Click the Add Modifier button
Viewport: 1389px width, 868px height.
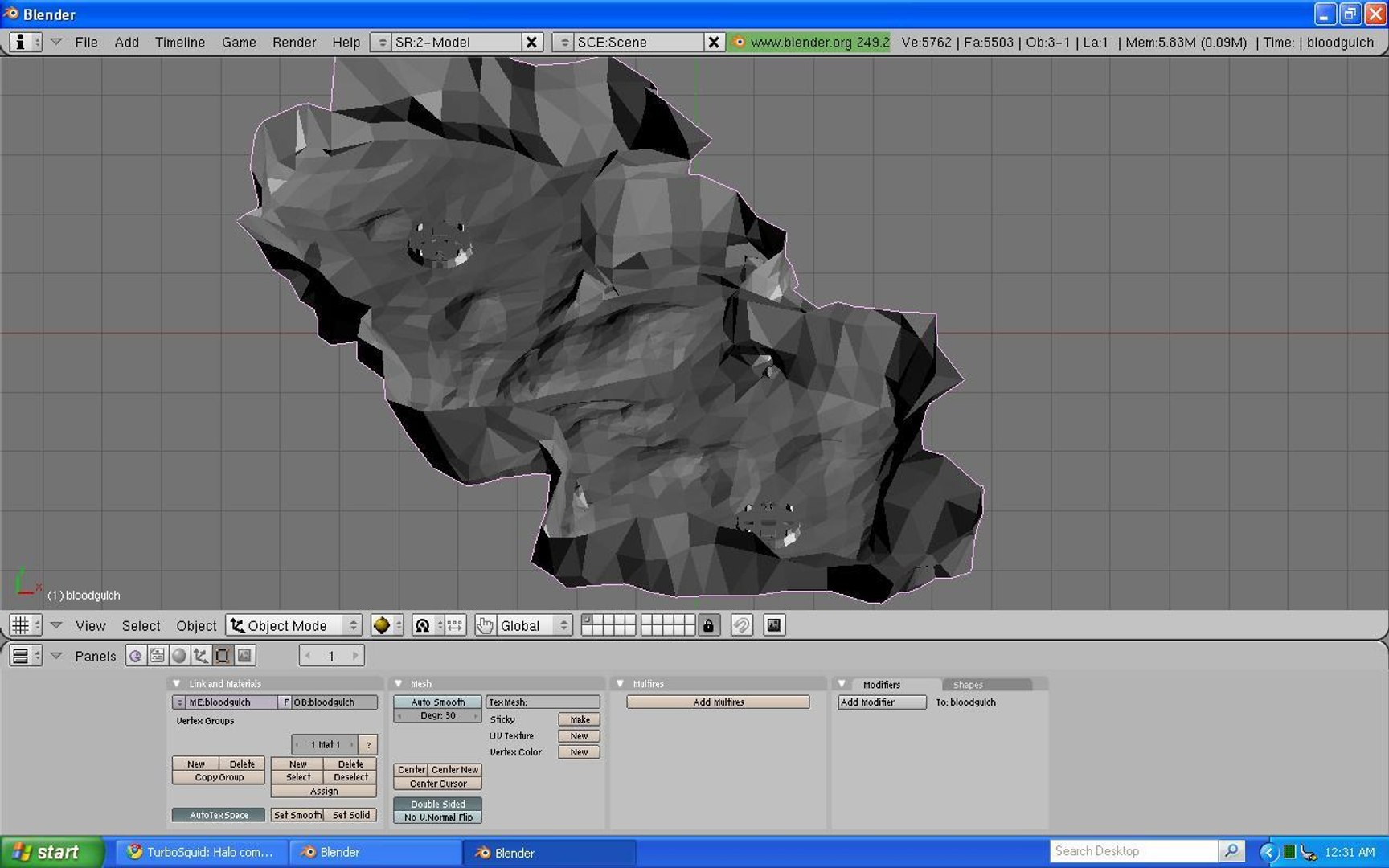(x=881, y=702)
